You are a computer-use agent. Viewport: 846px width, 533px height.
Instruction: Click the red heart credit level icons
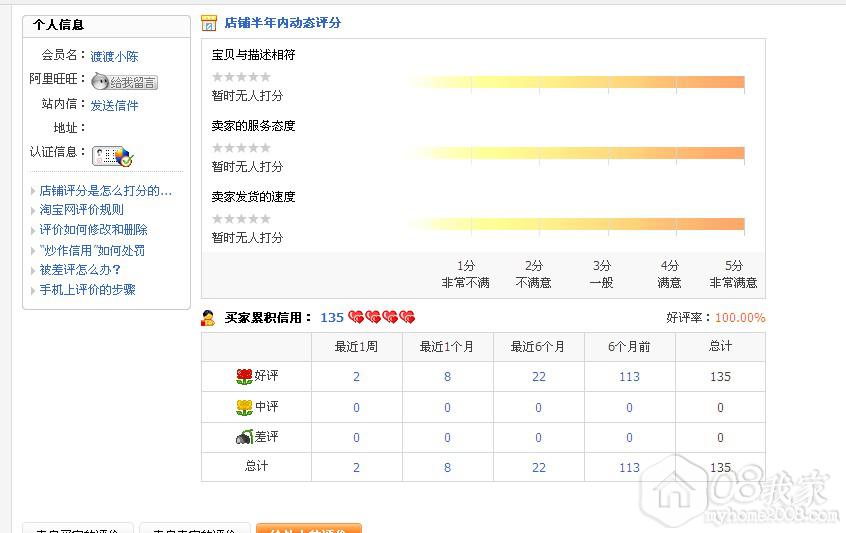click(x=381, y=318)
